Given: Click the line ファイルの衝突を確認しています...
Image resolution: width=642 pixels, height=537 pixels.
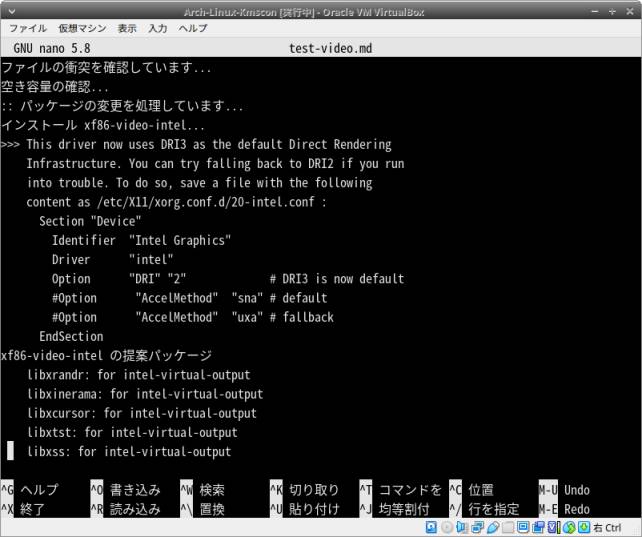Looking at the screenshot, I should [x=106, y=67].
